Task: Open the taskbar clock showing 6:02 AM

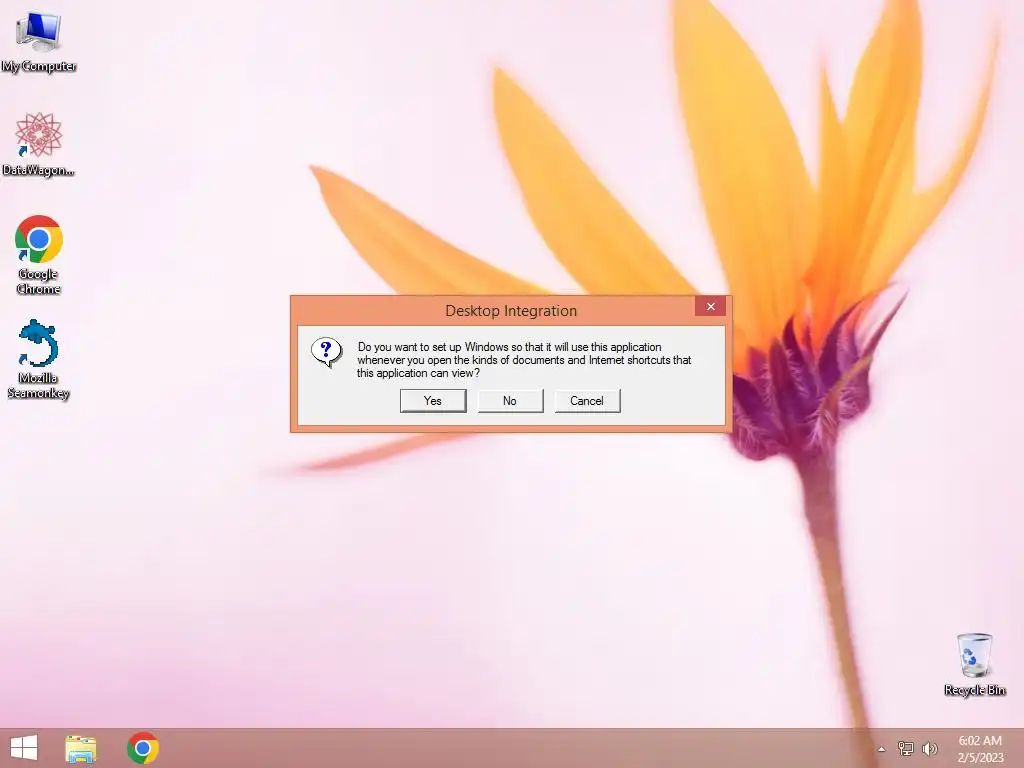Action: pos(980,749)
